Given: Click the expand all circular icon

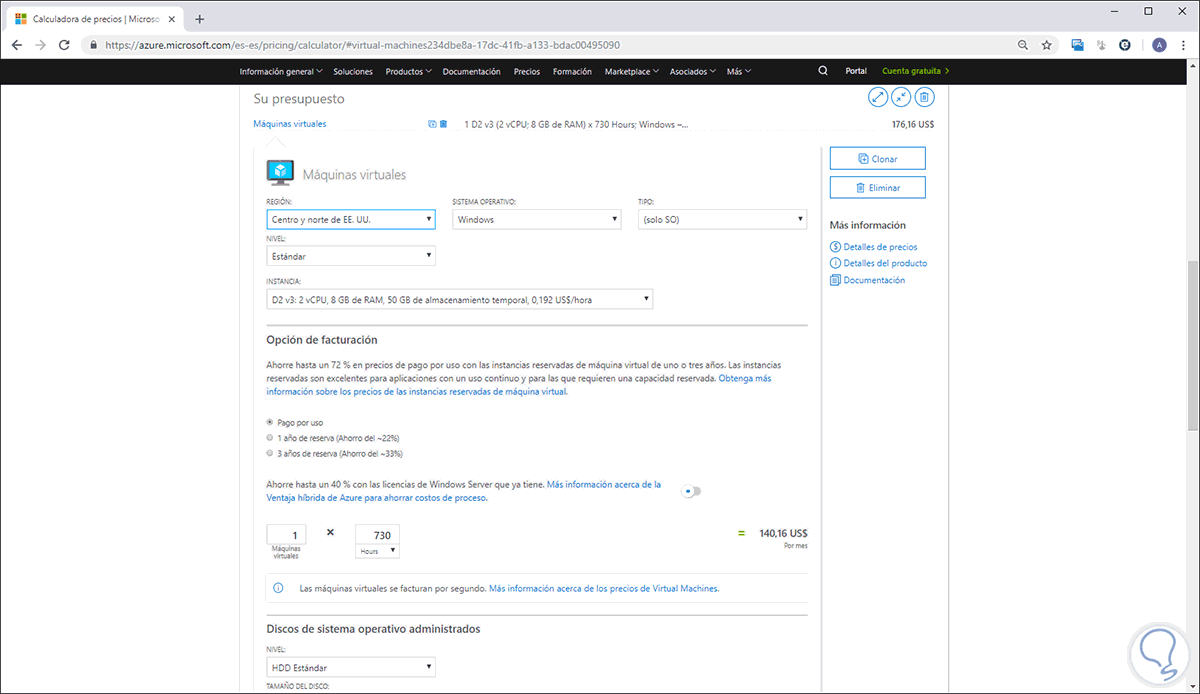Looking at the screenshot, I should click(x=878, y=98).
